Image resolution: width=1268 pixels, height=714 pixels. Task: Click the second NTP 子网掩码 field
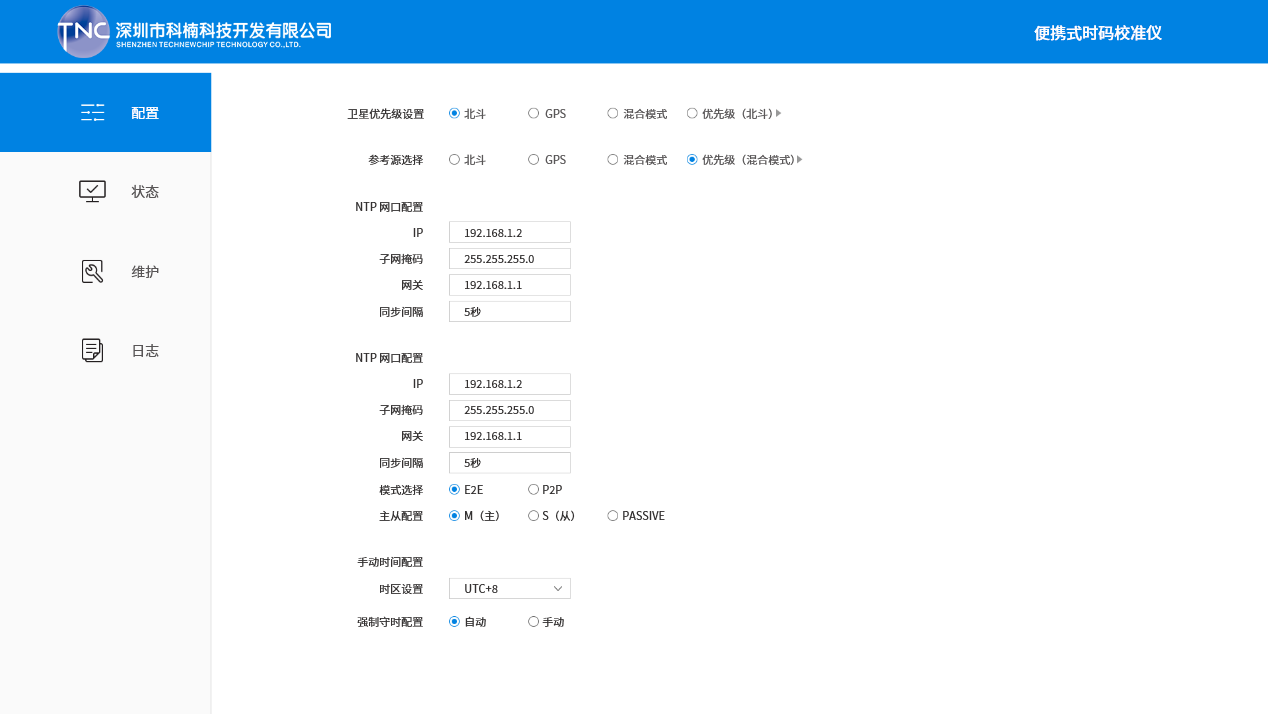pyautogui.click(x=510, y=410)
